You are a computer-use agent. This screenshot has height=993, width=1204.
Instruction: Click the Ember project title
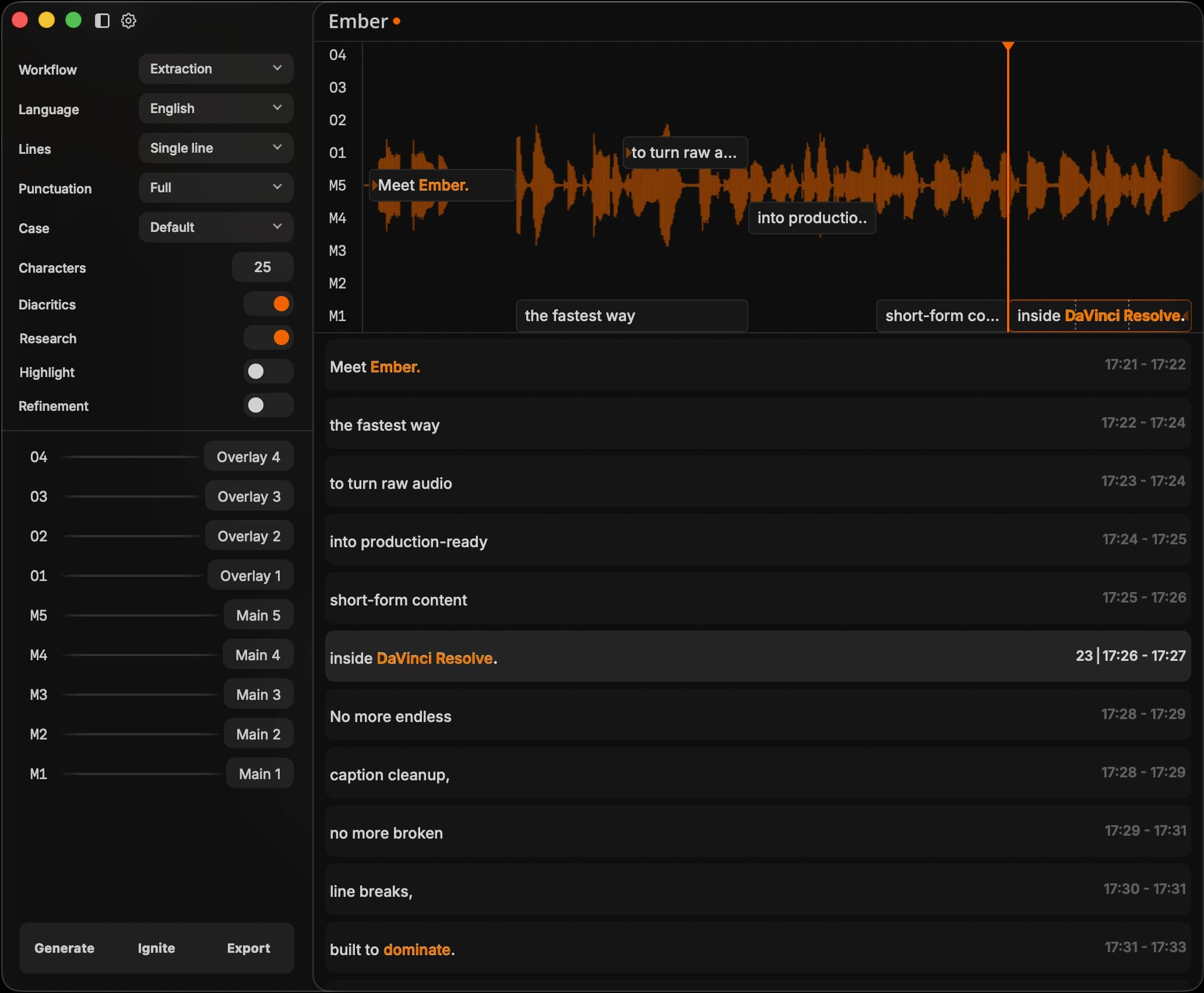358,22
